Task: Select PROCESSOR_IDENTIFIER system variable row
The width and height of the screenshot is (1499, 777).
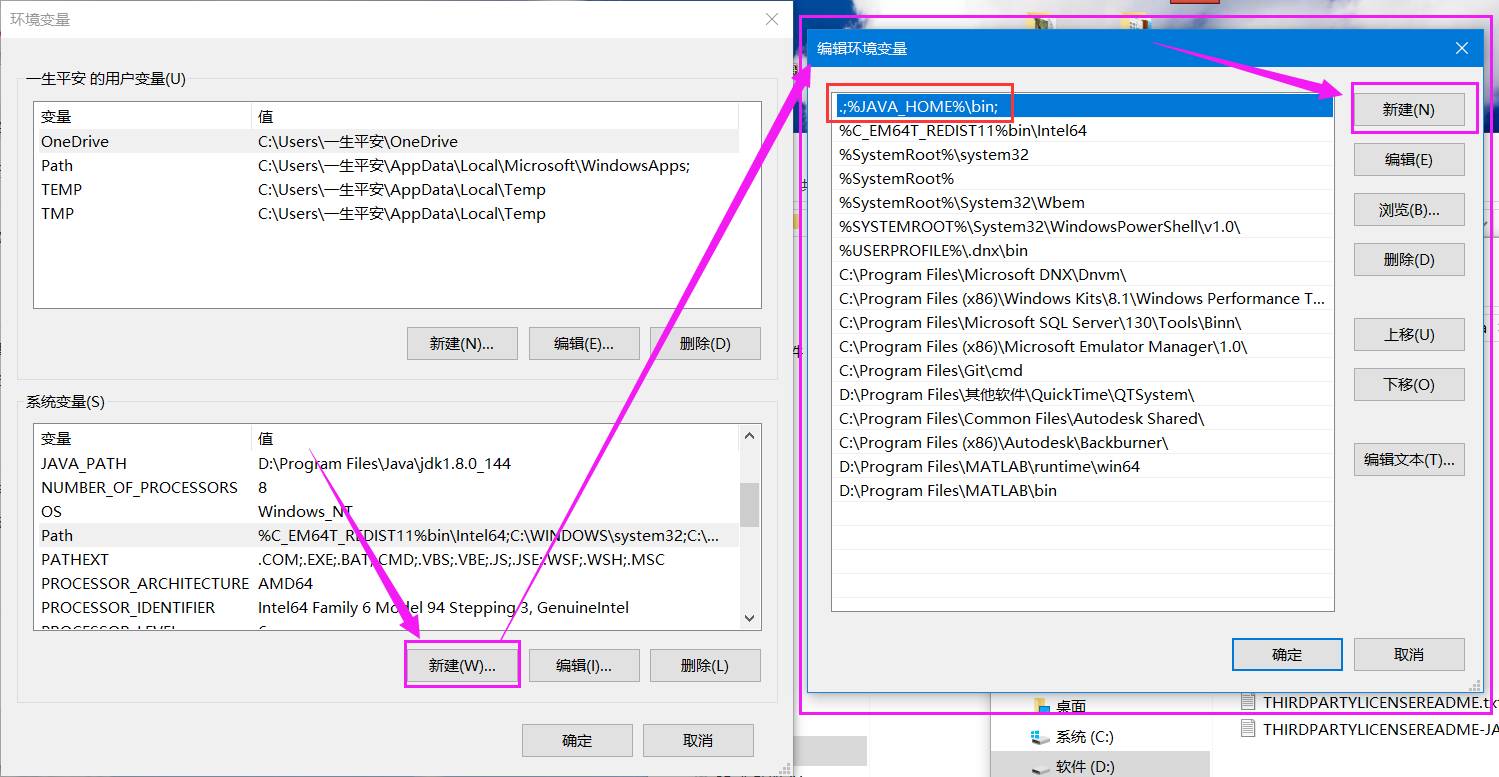Action: coord(387,607)
